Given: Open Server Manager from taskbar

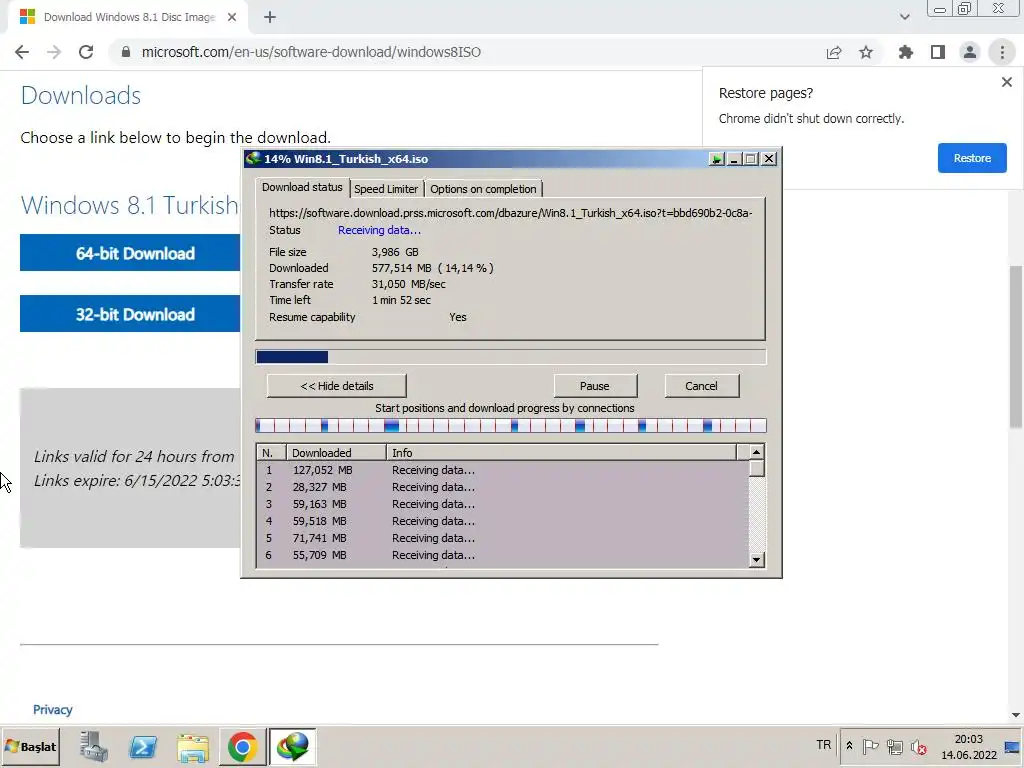Looking at the screenshot, I should point(93,746).
